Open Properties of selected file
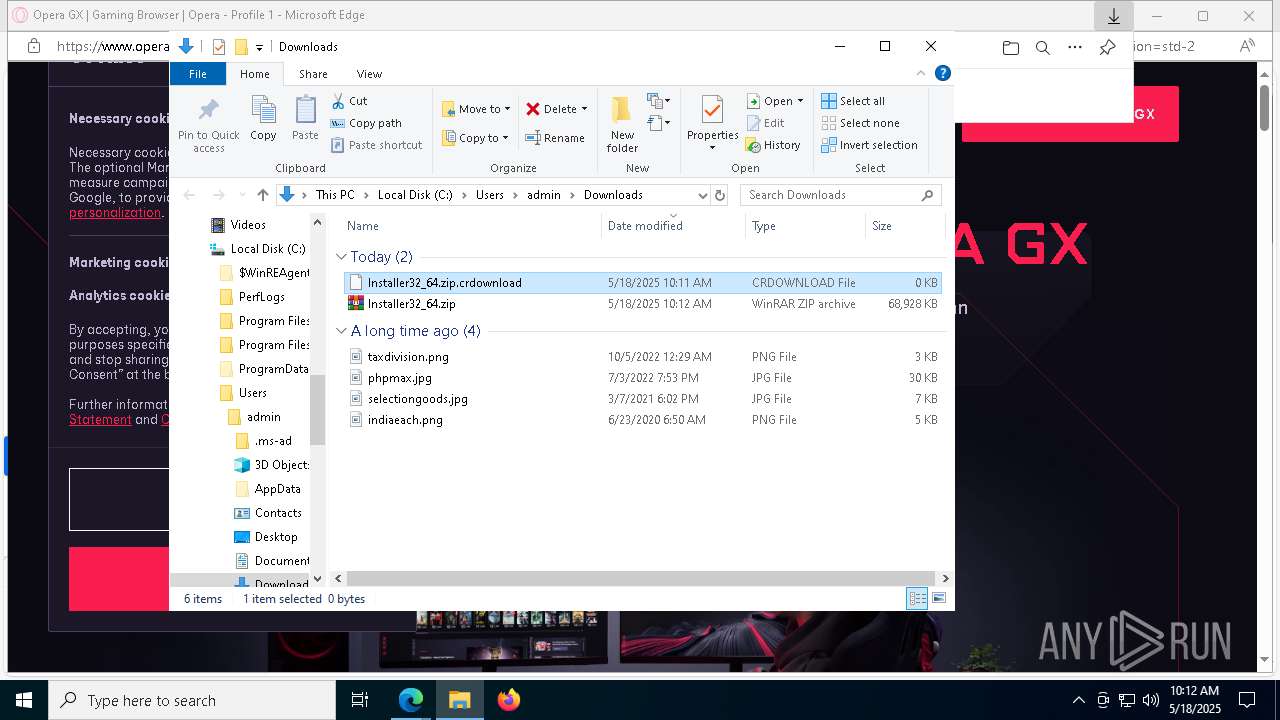The height and width of the screenshot is (720, 1280). (x=712, y=125)
